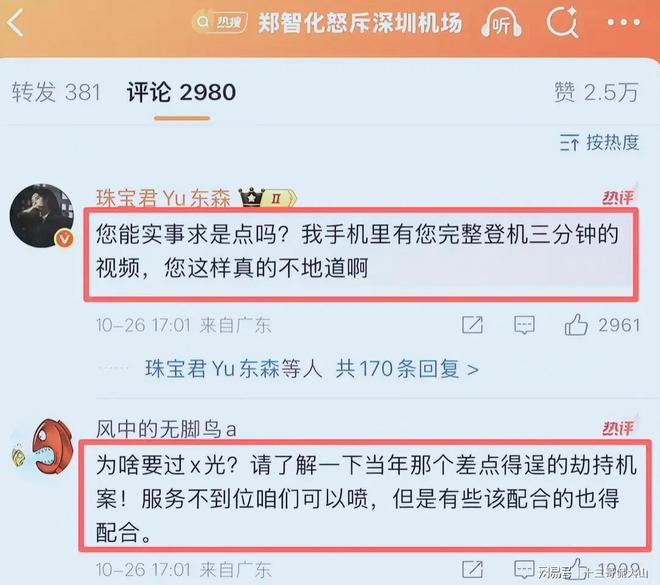Share the comment by 风中的无脚鸟 a

coord(472,569)
